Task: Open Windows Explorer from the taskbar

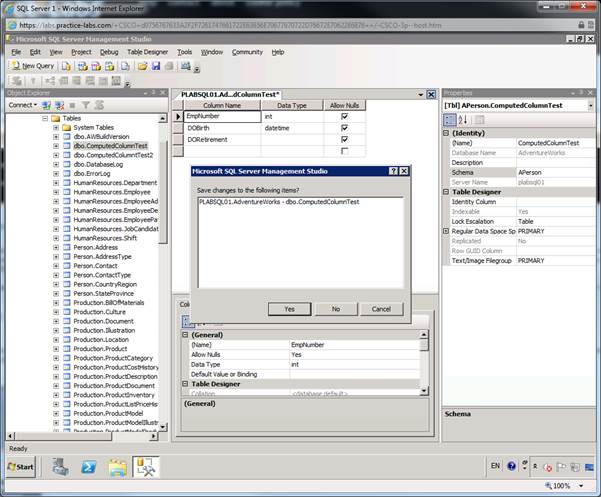Action: pyautogui.click(x=117, y=467)
